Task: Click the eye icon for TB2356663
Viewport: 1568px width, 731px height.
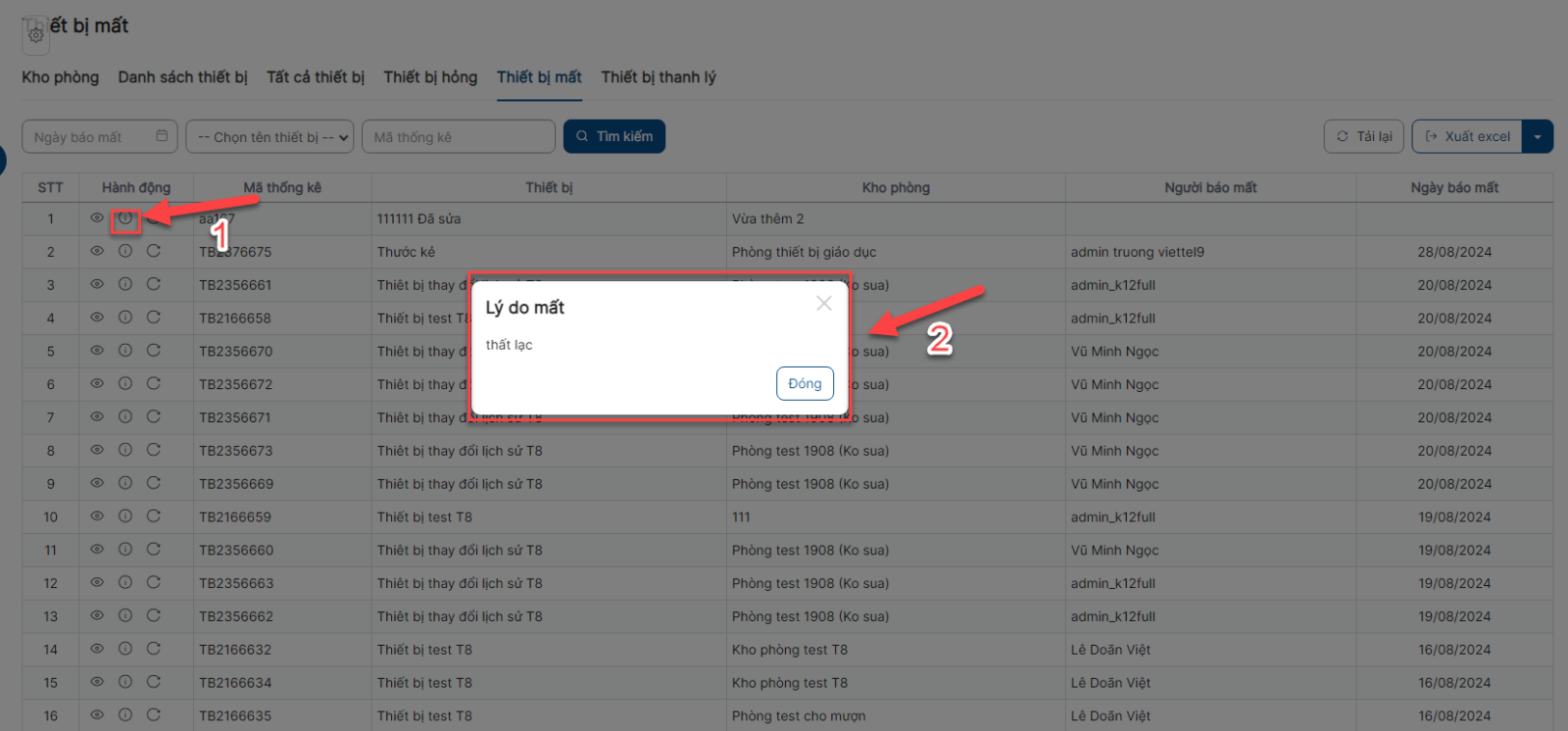Action: [97, 582]
